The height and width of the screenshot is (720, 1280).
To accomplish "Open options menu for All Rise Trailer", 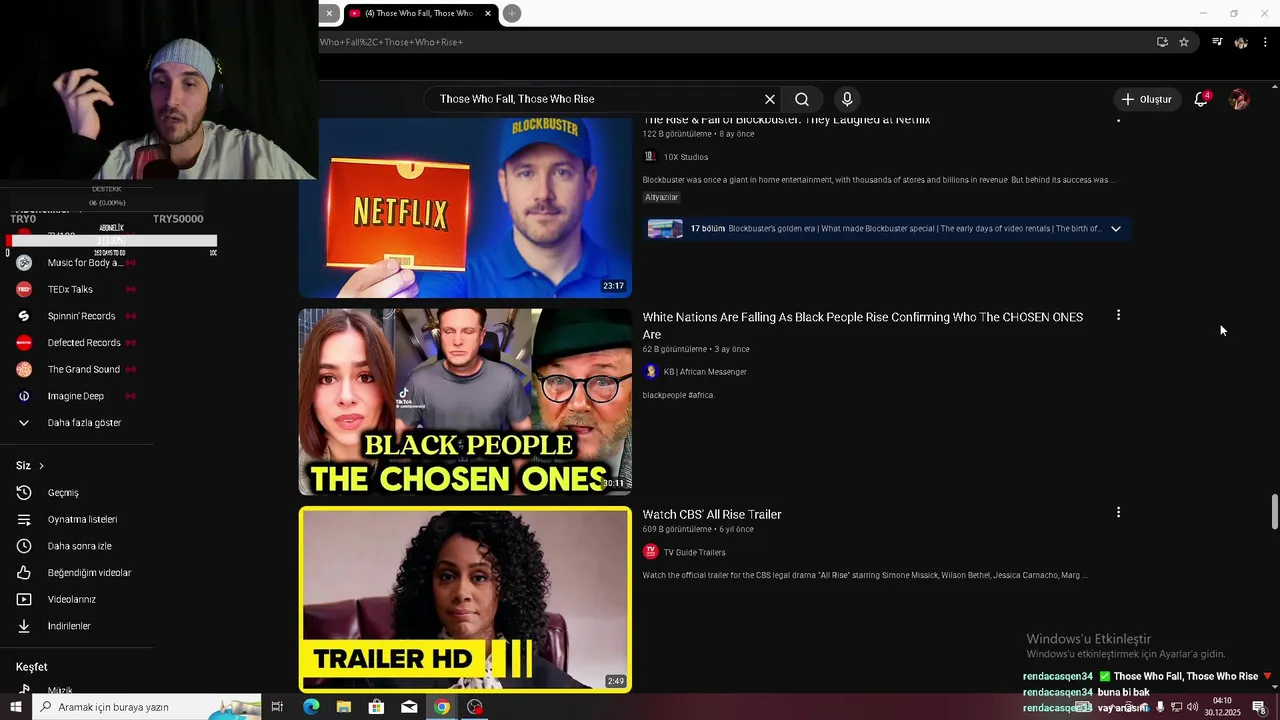I will tap(1118, 512).
